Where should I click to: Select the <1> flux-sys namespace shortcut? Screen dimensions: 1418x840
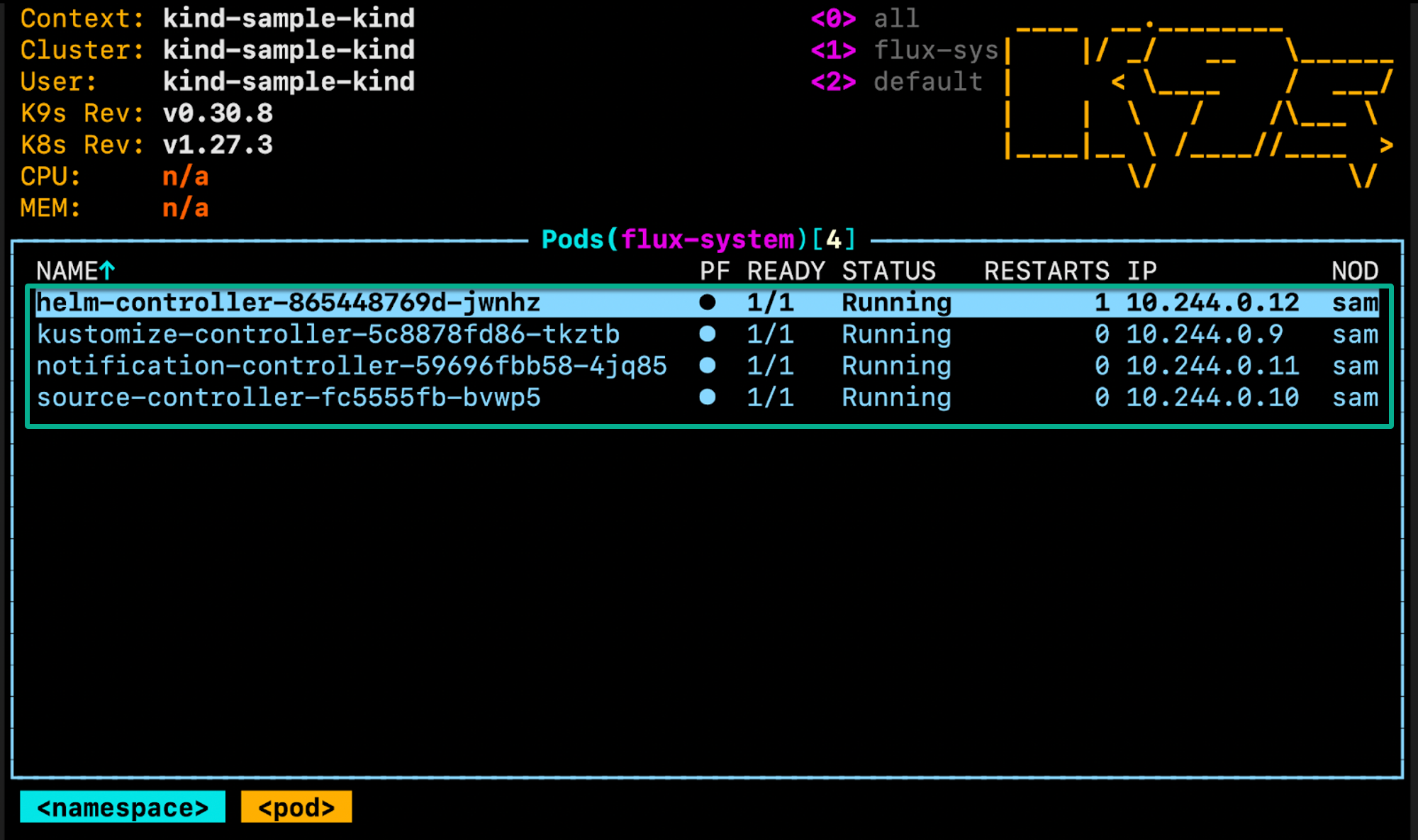tap(905, 50)
